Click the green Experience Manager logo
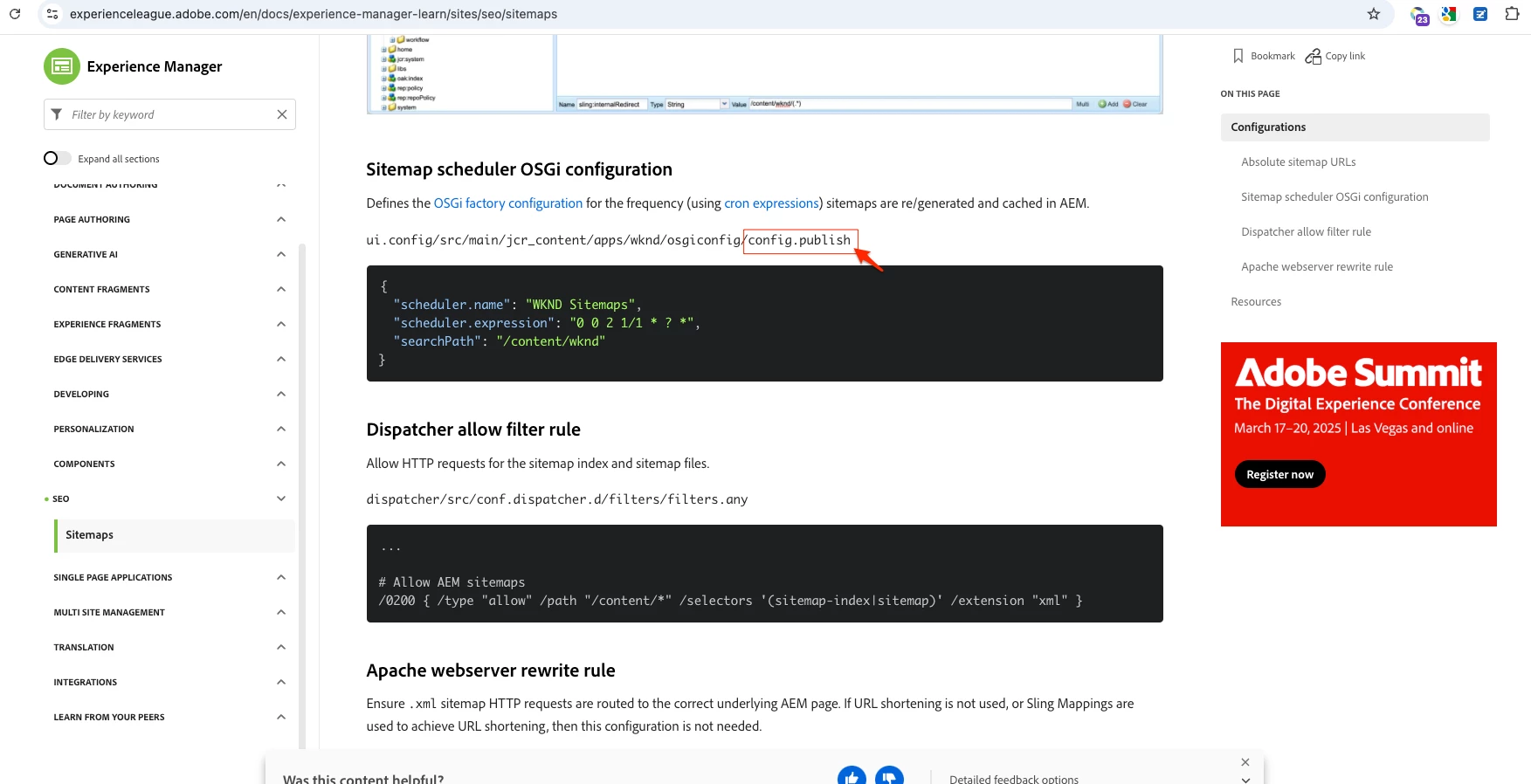Screen dimensions: 1531x784 tap(62, 66)
